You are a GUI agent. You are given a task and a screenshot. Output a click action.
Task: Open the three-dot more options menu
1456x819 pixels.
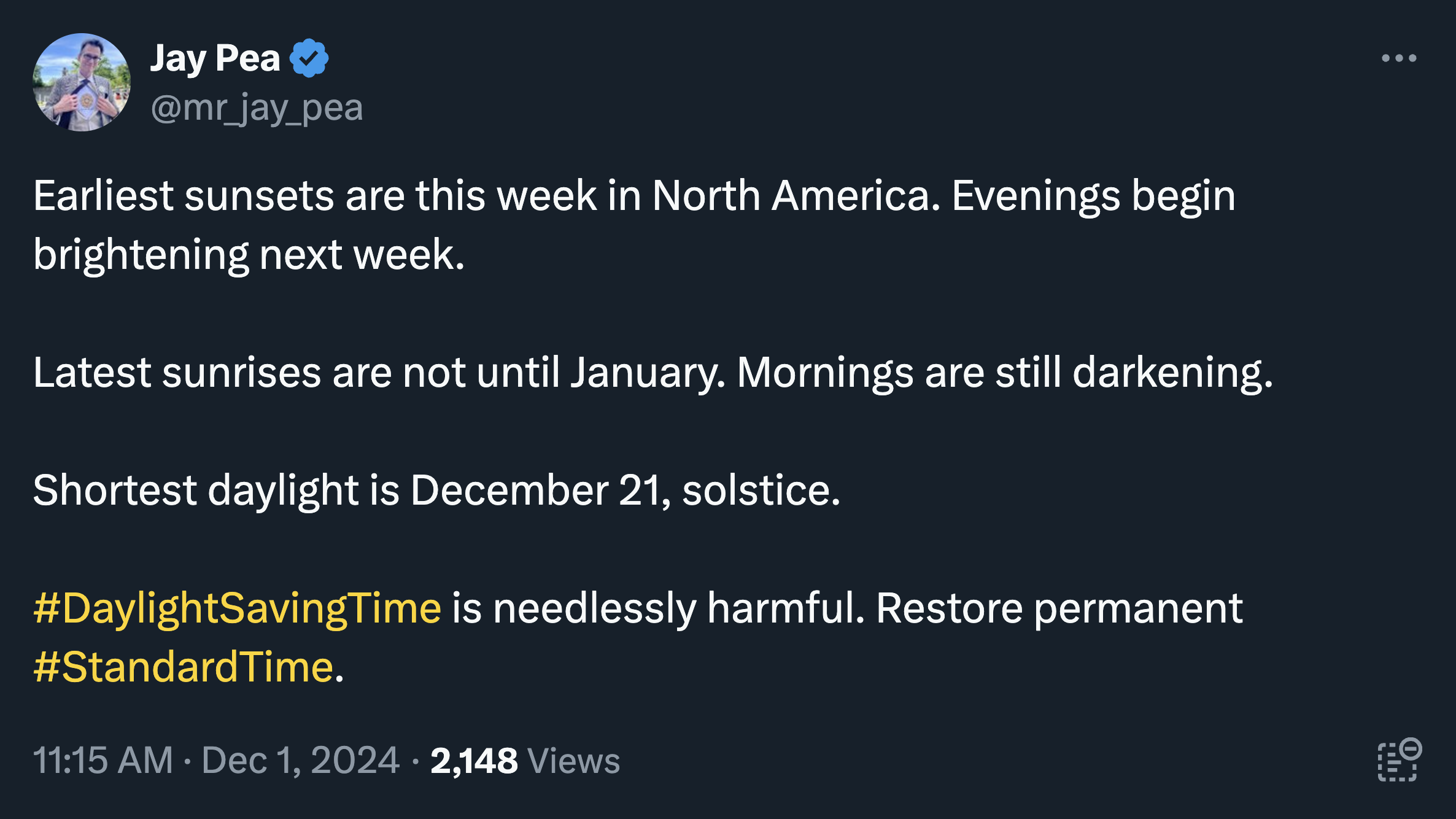pyautogui.click(x=1399, y=58)
